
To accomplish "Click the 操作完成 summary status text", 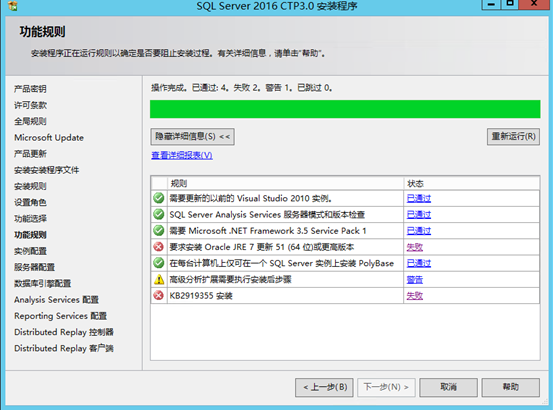I will [x=242, y=87].
